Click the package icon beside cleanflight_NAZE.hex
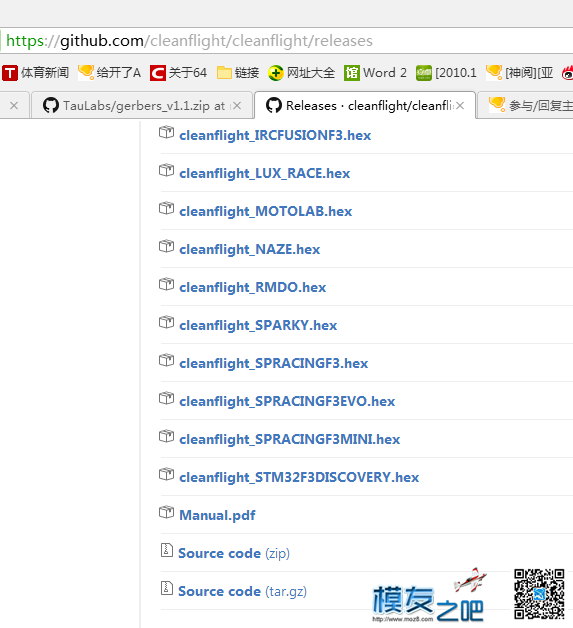The height and width of the screenshot is (628, 573). click(166, 246)
